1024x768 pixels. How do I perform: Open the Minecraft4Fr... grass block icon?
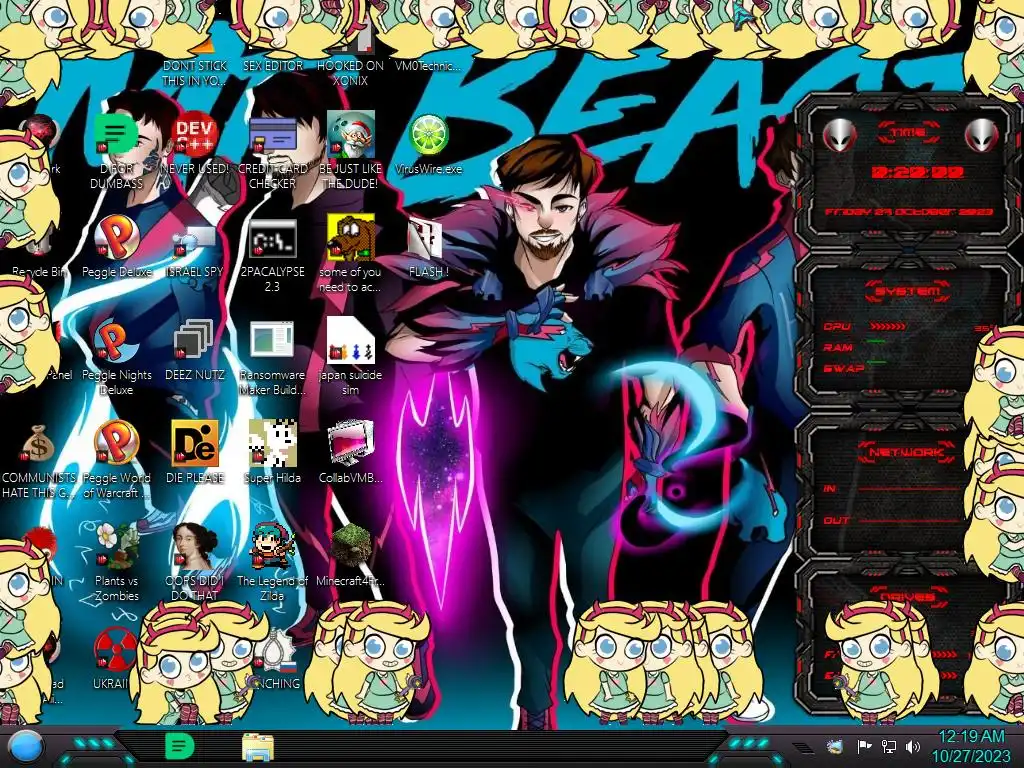350,546
